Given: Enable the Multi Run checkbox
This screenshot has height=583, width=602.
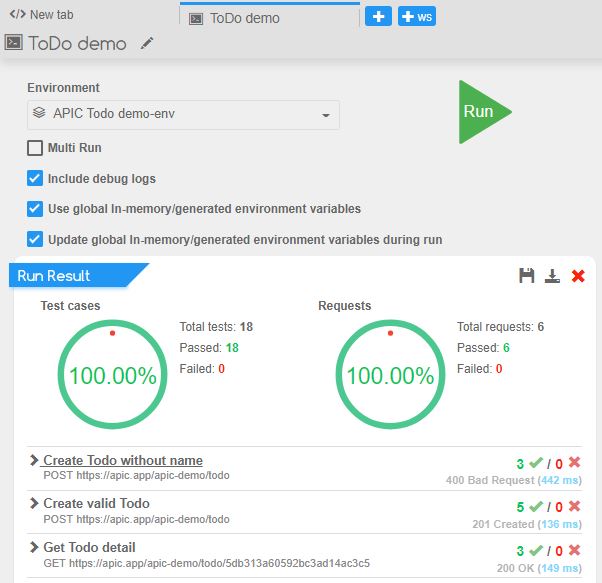Looking at the screenshot, I should coord(35,148).
